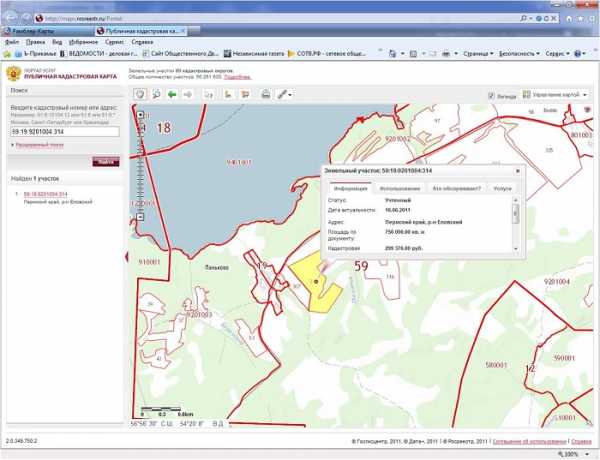Open the Сервис command bar dropdown

pyautogui.click(x=558, y=54)
